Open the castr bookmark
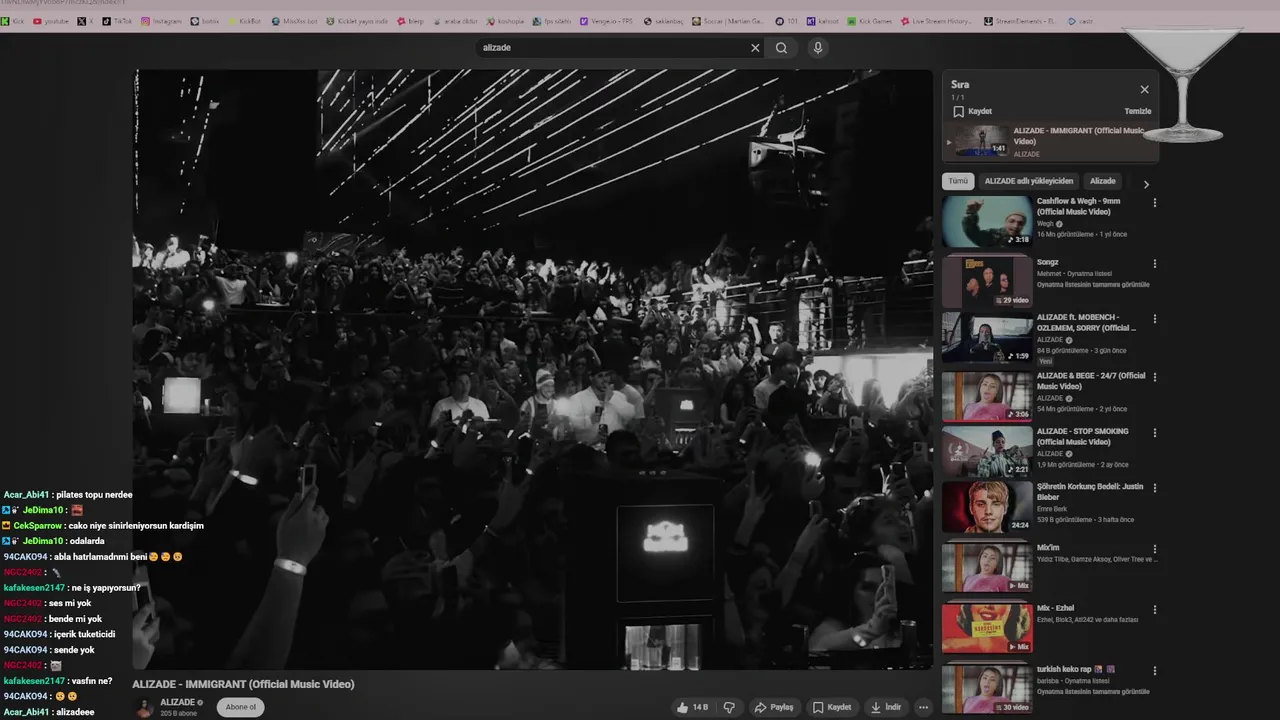The width and height of the screenshot is (1280, 720). [x=1081, y=21]
